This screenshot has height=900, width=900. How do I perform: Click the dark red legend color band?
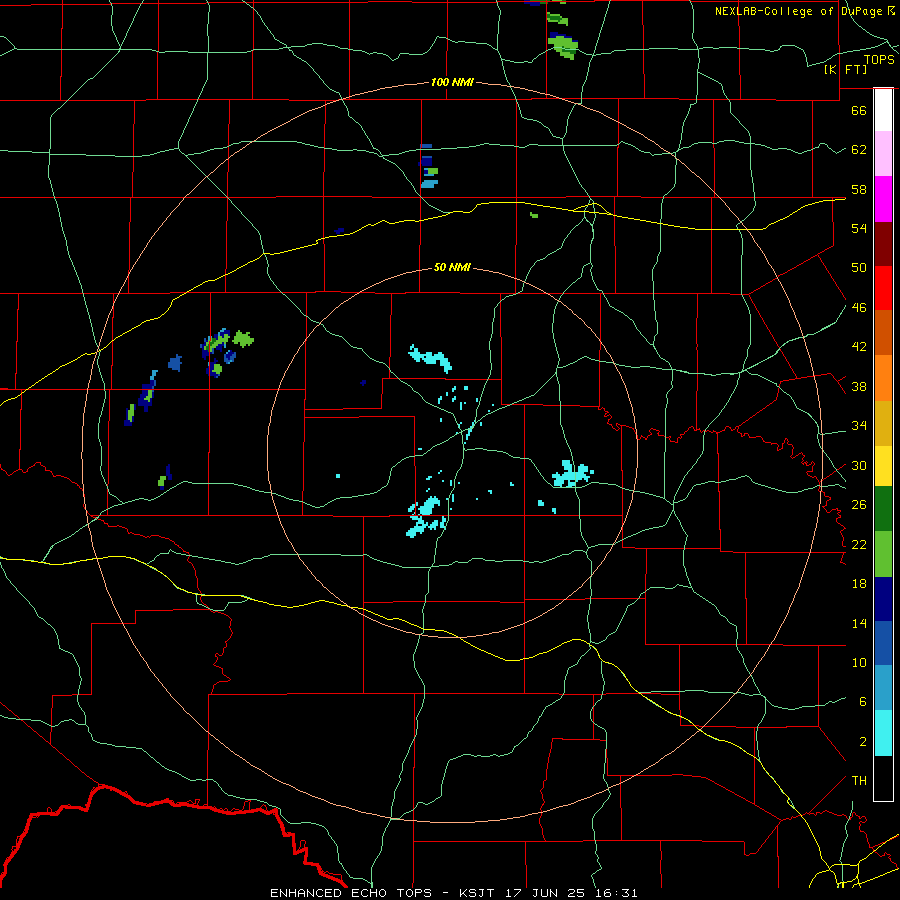883,244
